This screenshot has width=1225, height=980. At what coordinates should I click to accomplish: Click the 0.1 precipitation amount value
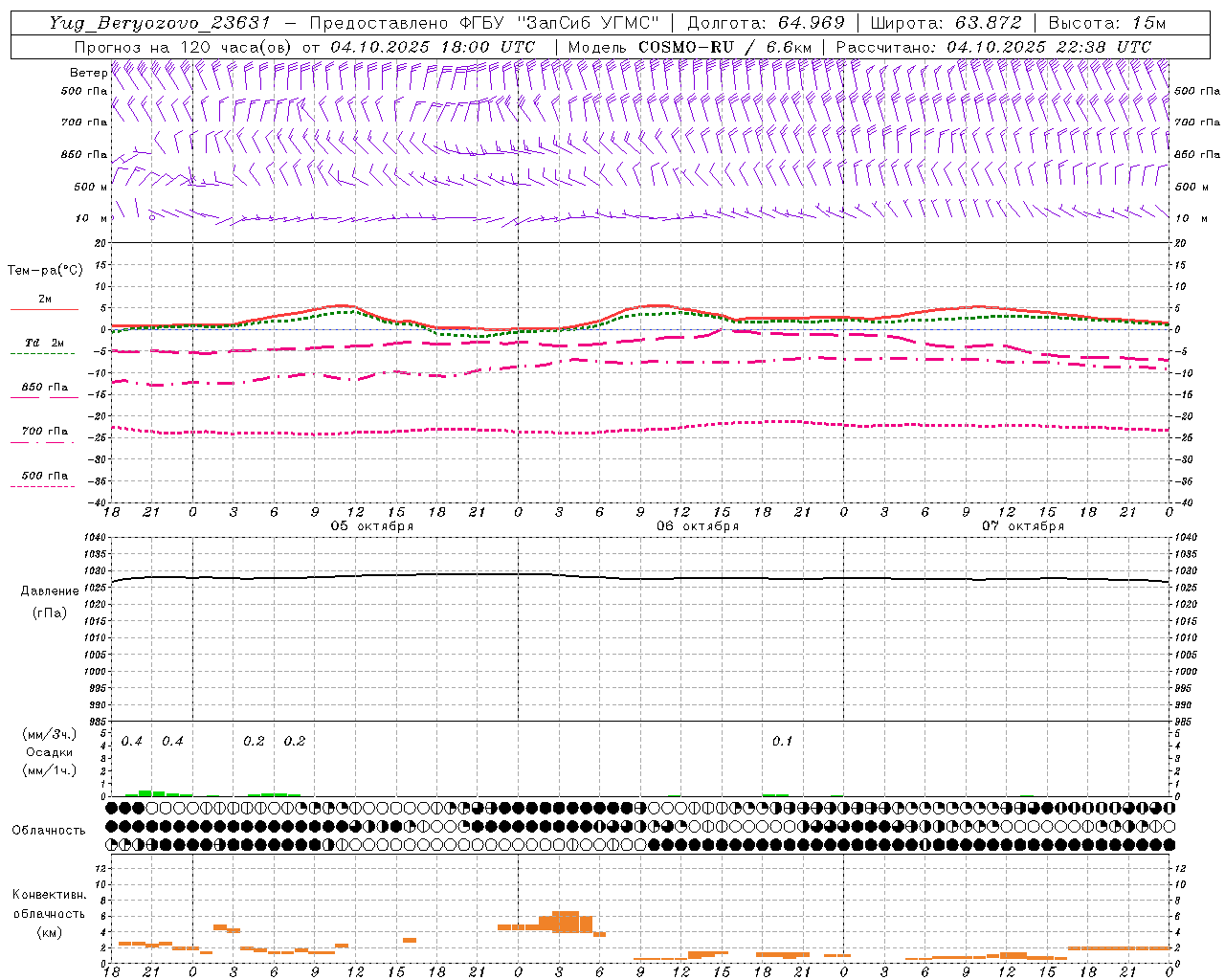coord(782,742)
